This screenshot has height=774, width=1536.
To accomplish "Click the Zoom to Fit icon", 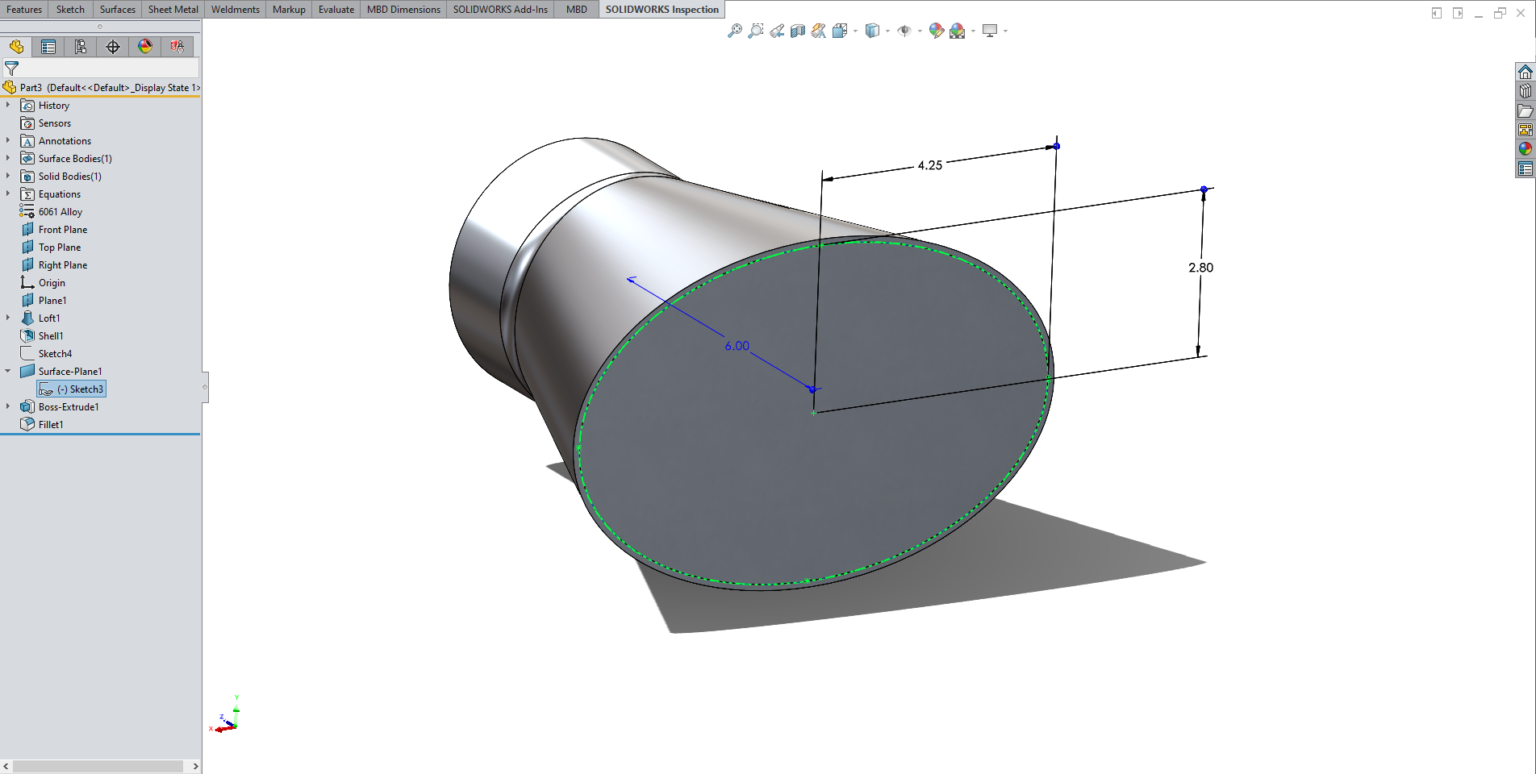I will coord(736,30).
